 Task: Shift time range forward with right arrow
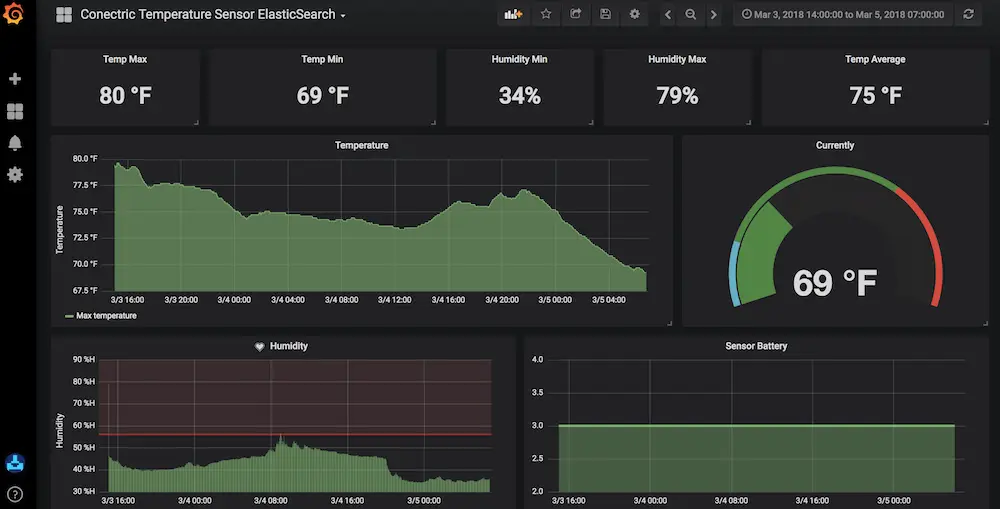[714, 14]
